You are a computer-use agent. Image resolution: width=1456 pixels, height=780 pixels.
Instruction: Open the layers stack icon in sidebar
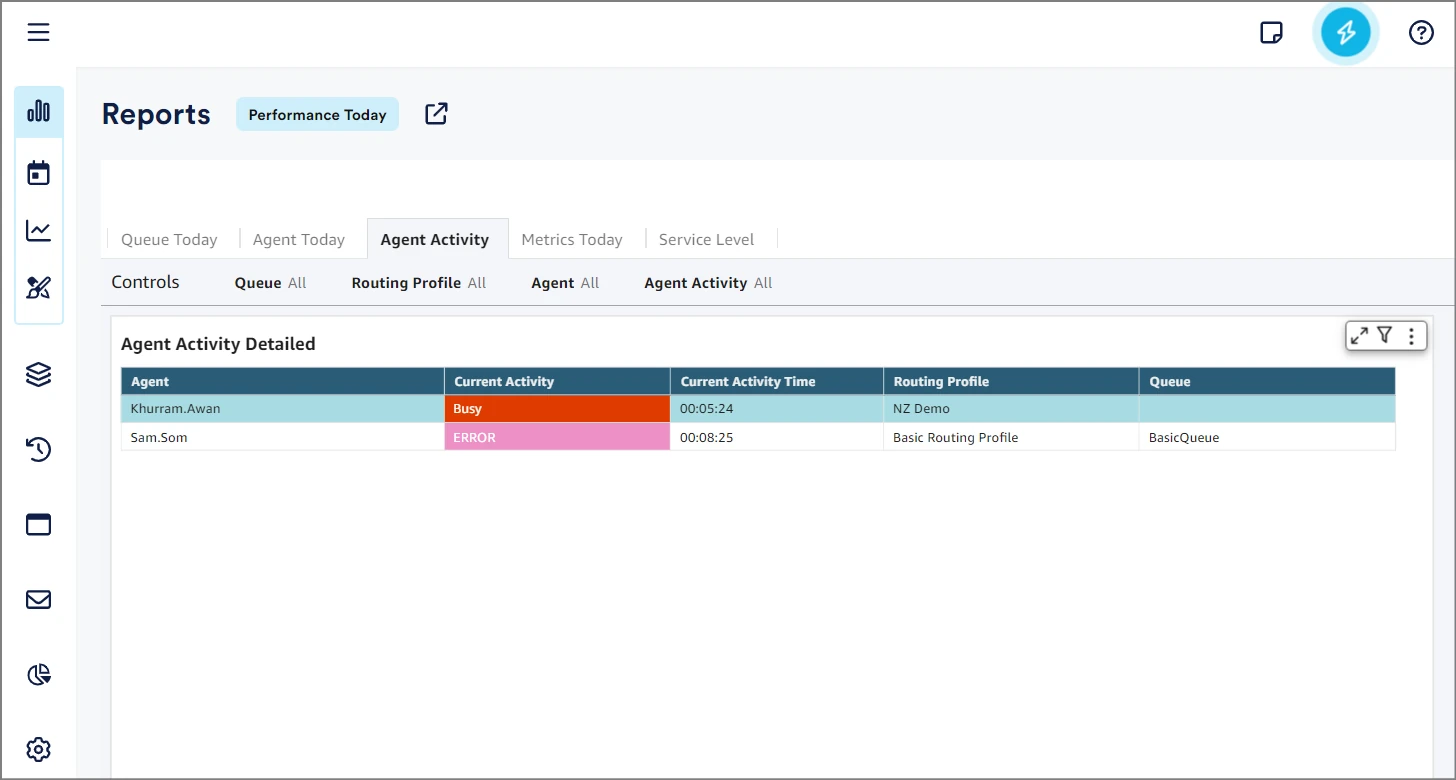coord(38,375)
